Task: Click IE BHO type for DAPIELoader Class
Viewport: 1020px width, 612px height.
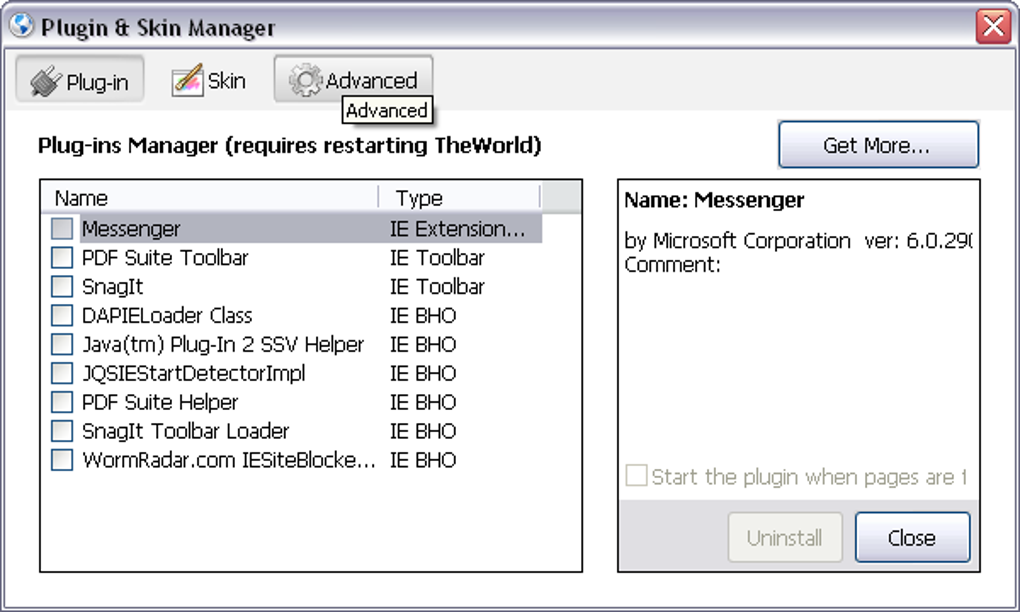Action: click(x=423, y=315)
